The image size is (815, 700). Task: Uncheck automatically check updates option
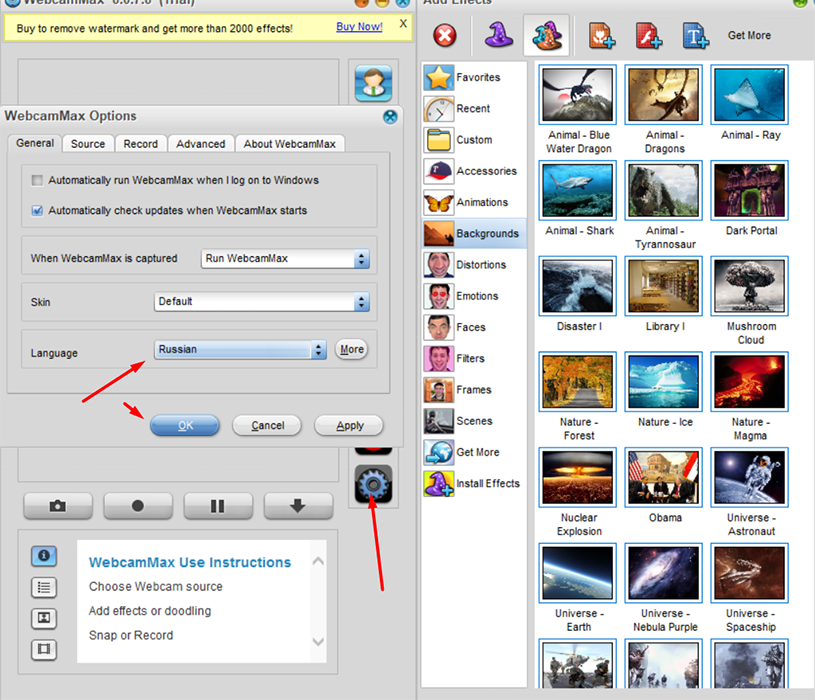point(38,211)
